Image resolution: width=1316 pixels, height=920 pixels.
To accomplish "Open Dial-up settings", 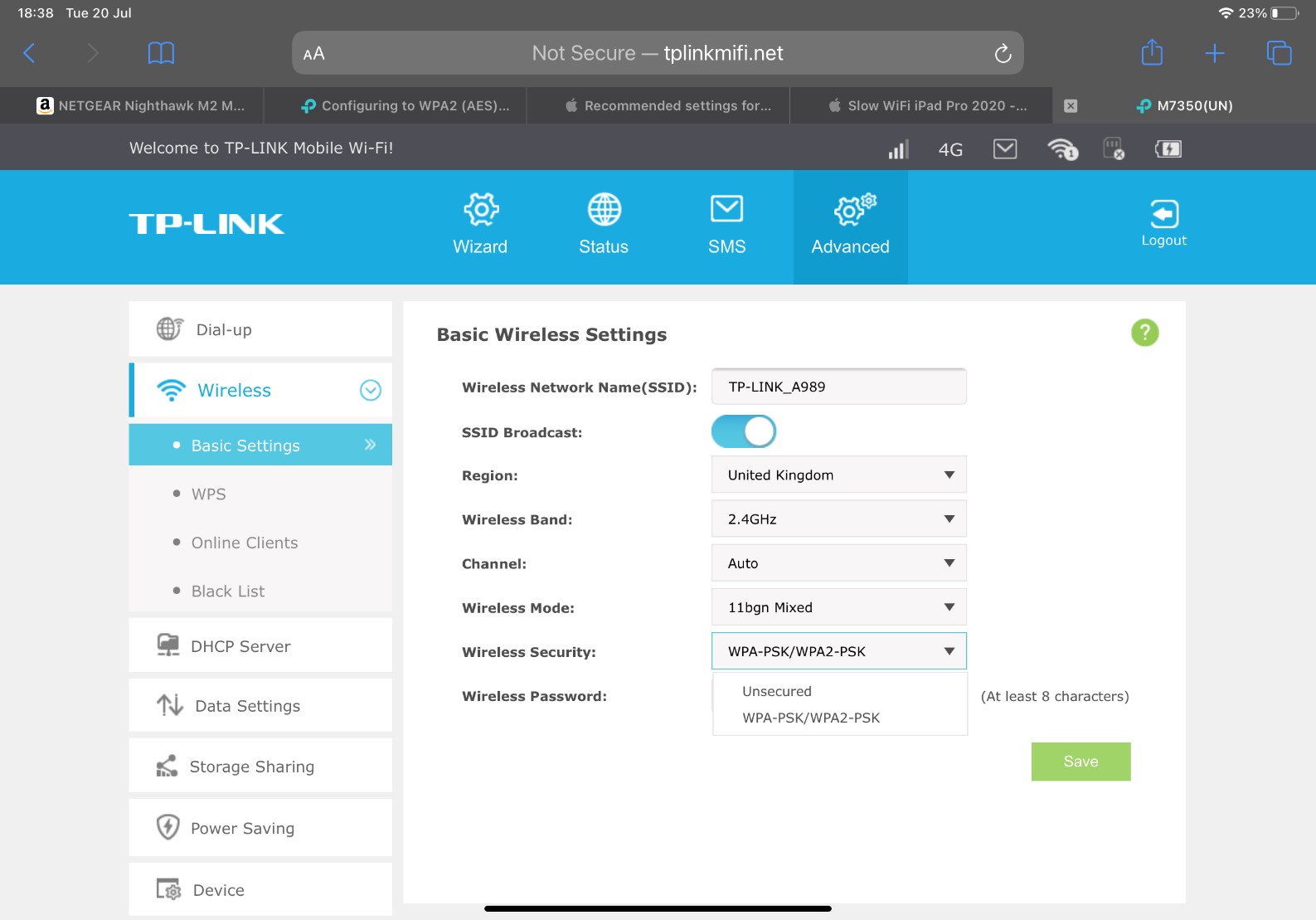I will pos(260,329).
